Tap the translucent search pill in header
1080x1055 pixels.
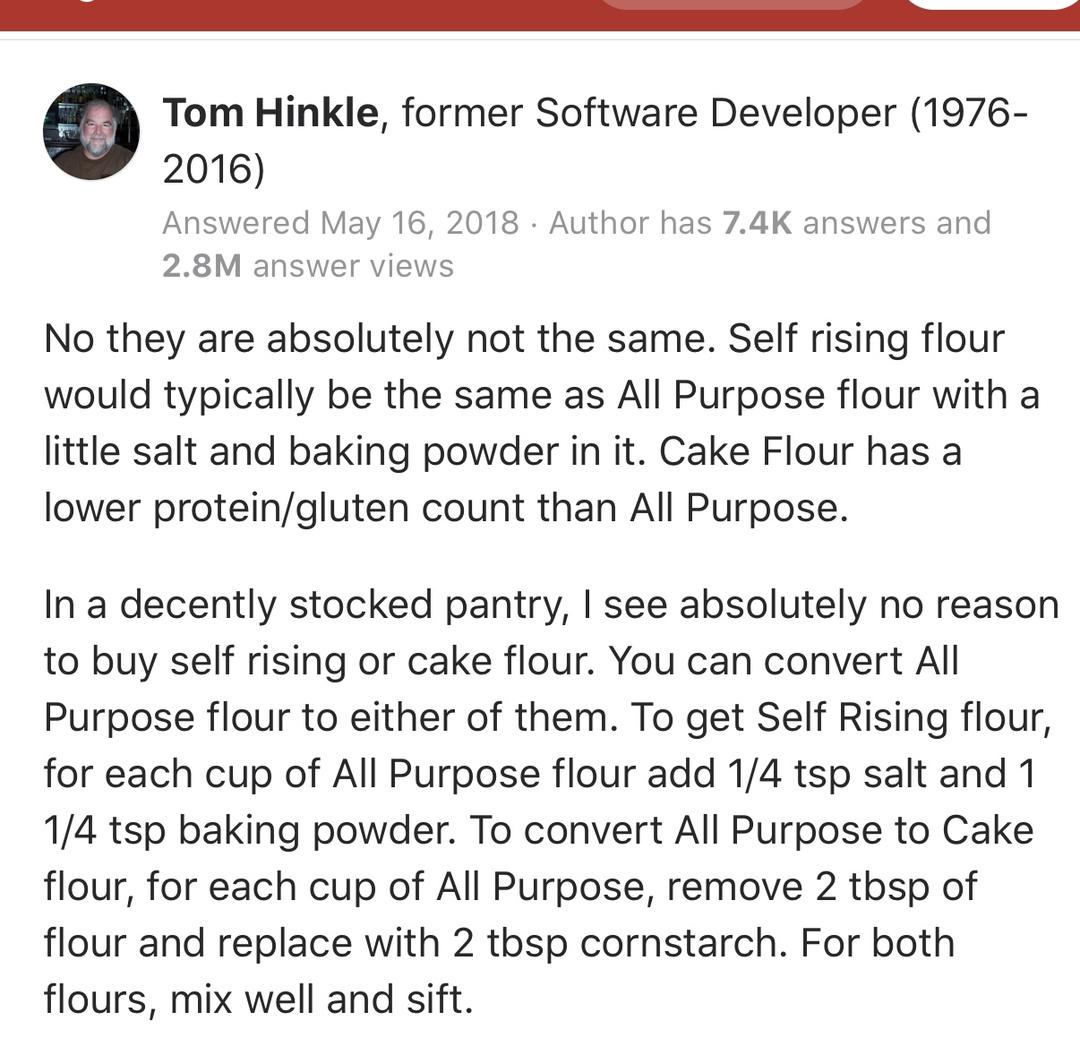pos(732,5)
